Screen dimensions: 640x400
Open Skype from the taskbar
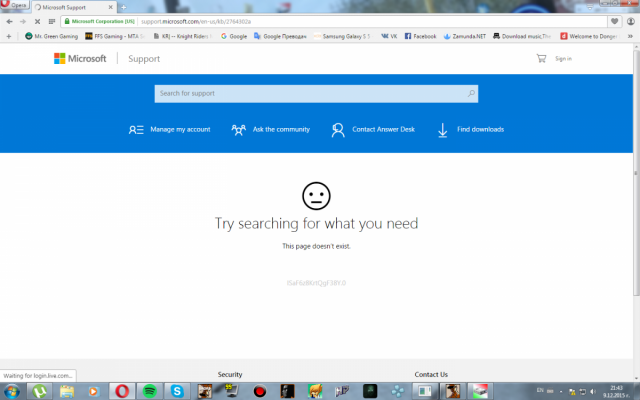177,390
